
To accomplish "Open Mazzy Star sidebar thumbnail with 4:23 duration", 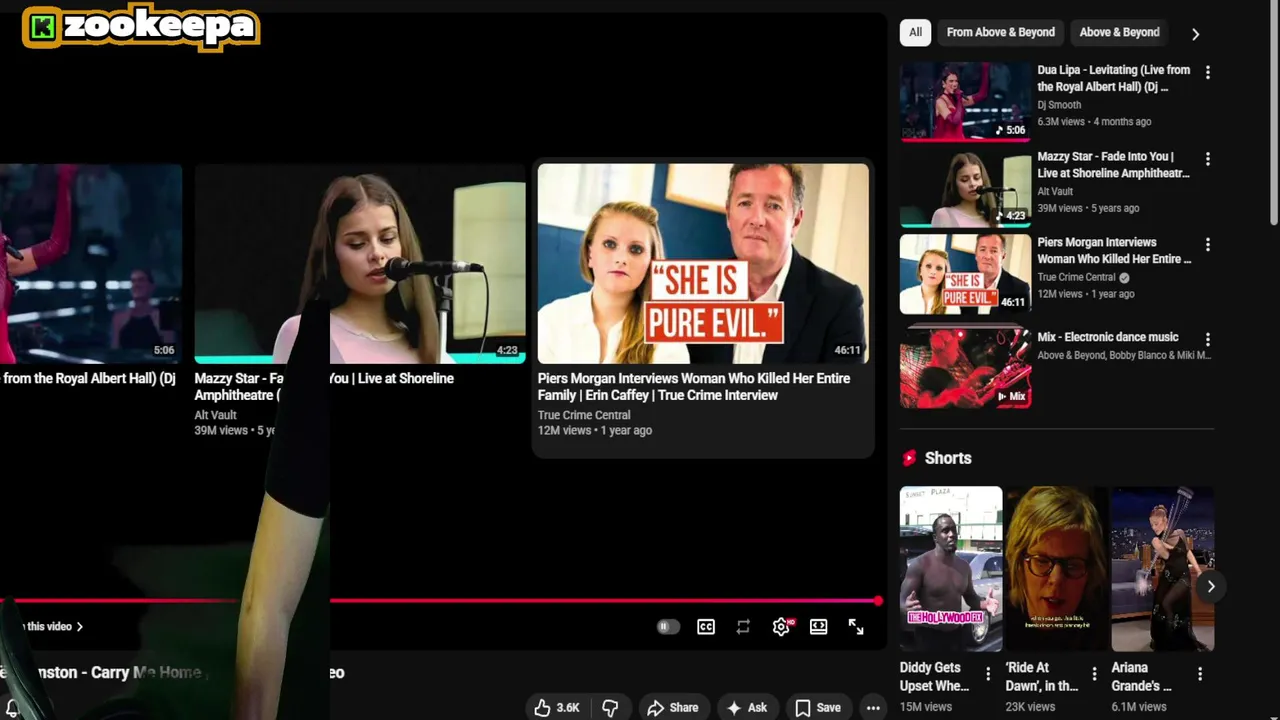I will tap(965, 188).
